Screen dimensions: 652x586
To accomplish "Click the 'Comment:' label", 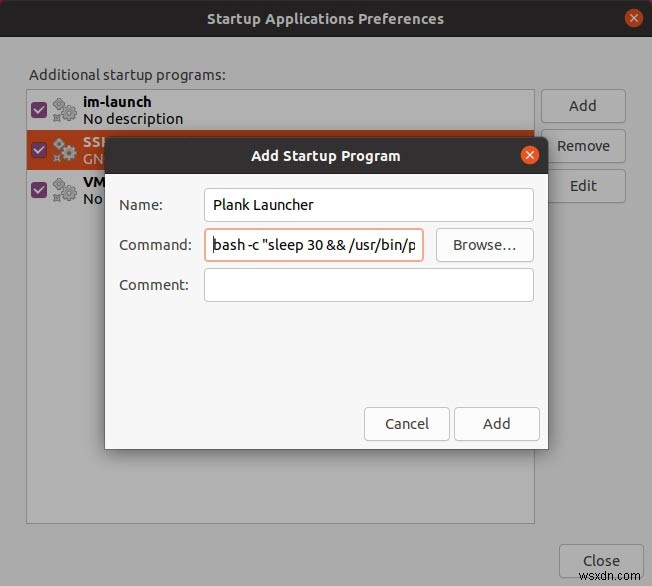I will (154, 285).
